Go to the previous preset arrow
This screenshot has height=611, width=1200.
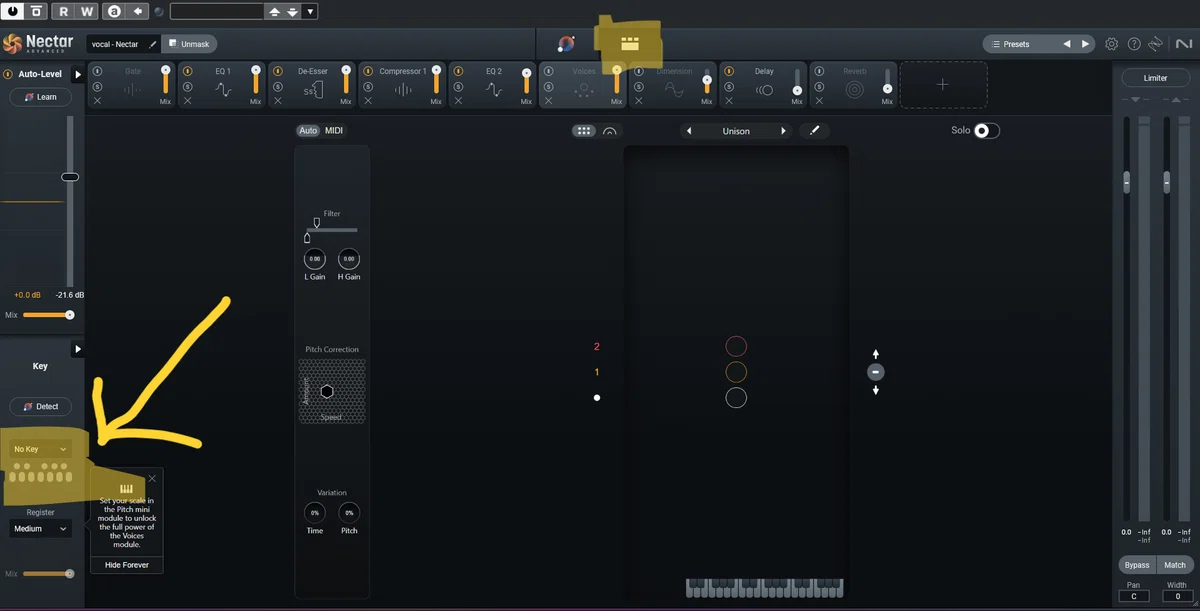coord(1066,44)
